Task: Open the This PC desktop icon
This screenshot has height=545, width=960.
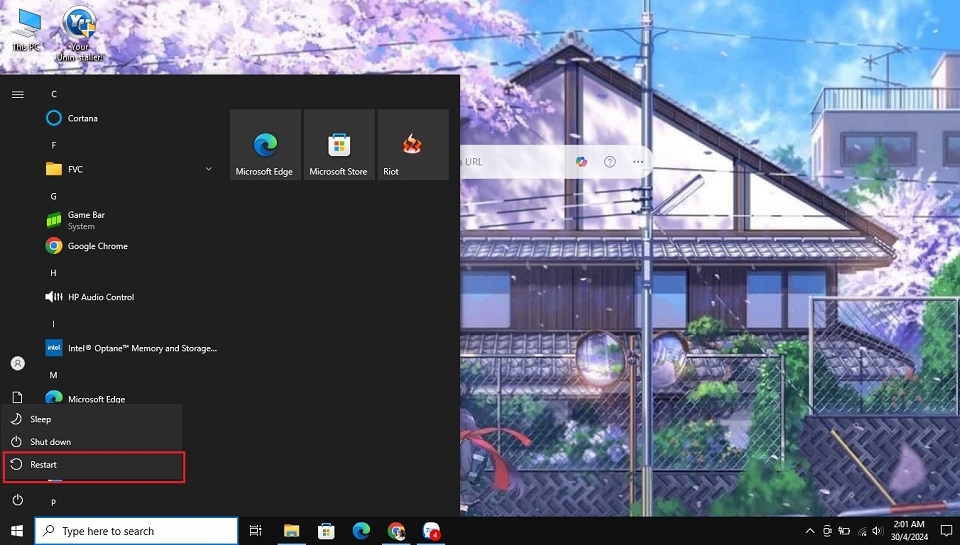Action: tap(26, 29)
